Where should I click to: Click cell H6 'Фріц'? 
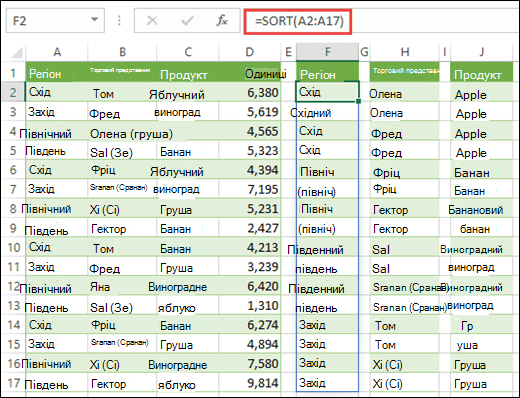pyautogui.click(x=405, y=170)
